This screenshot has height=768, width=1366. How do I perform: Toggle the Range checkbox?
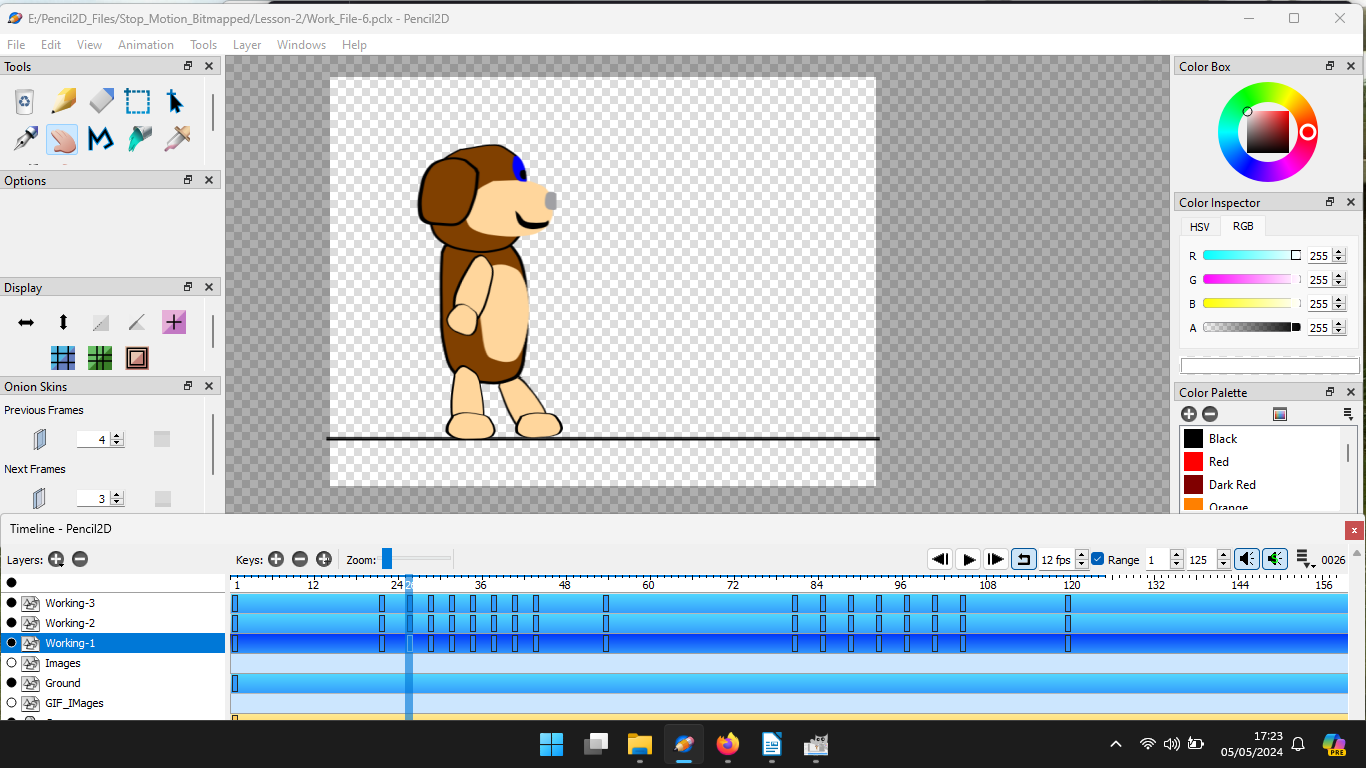(x=1098, y=559)
